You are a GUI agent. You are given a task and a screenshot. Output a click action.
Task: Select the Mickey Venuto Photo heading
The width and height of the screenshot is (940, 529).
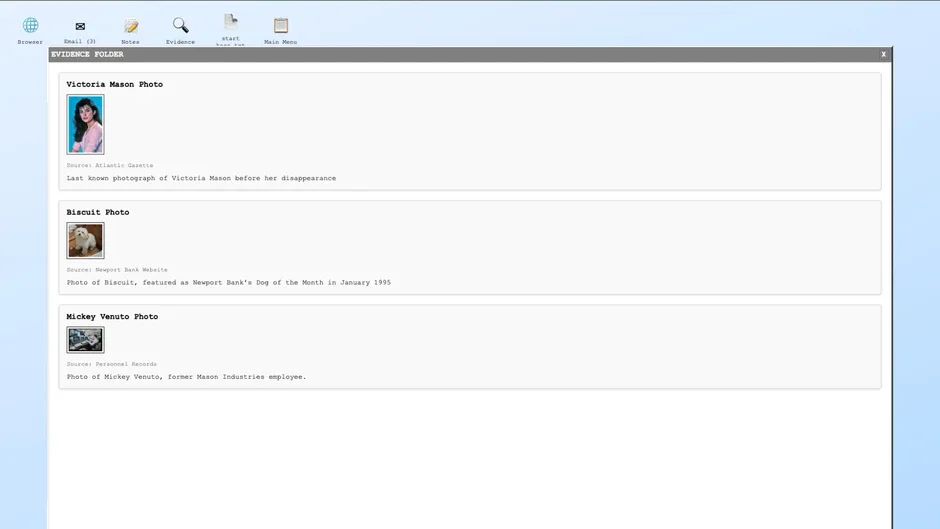(x=112, y=317)
